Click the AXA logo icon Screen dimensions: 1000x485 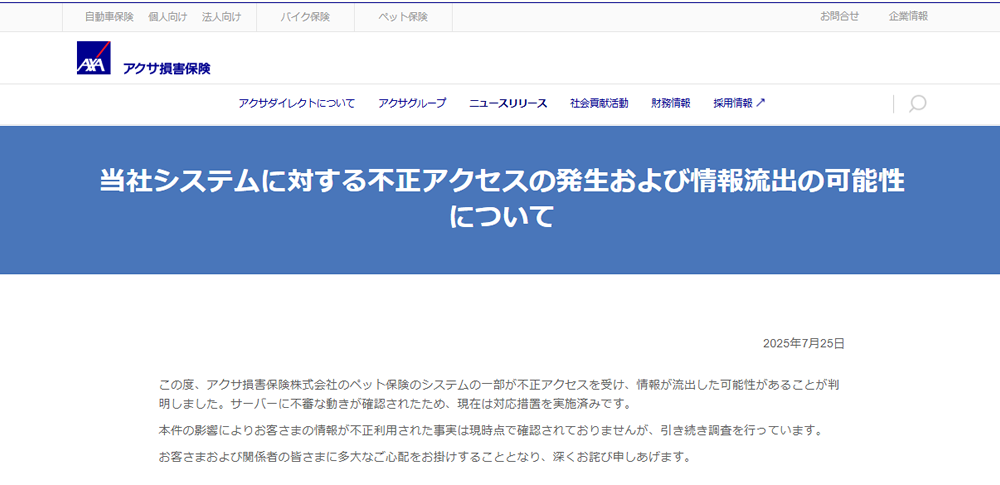click(94, 58)
